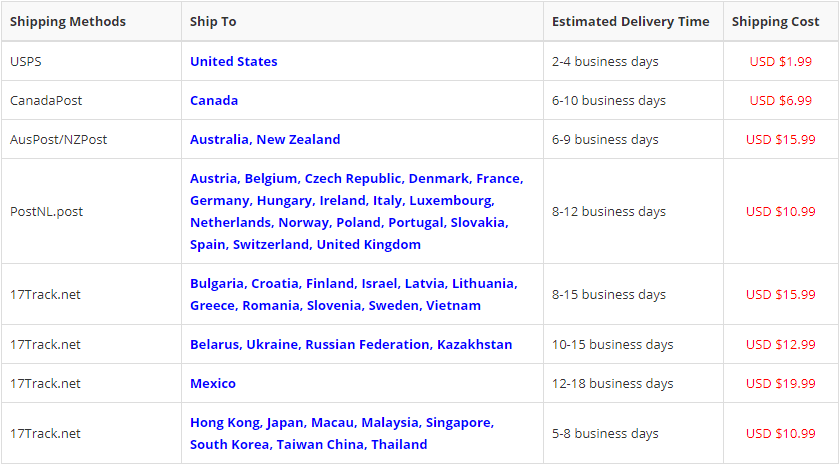Select the Estimated Delivery Time header
Image resolution: width=840 pixels, height=465 pixels.
[x=630, y=21]
